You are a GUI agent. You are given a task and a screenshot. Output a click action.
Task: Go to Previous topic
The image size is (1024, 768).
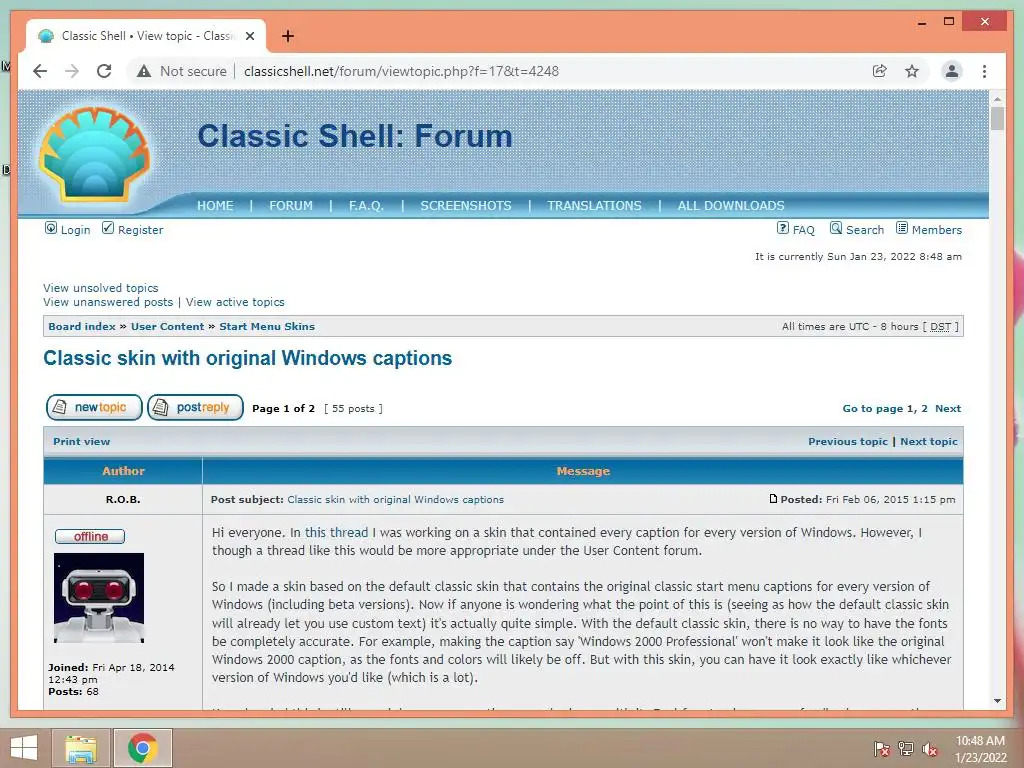[x=848, y=441]
